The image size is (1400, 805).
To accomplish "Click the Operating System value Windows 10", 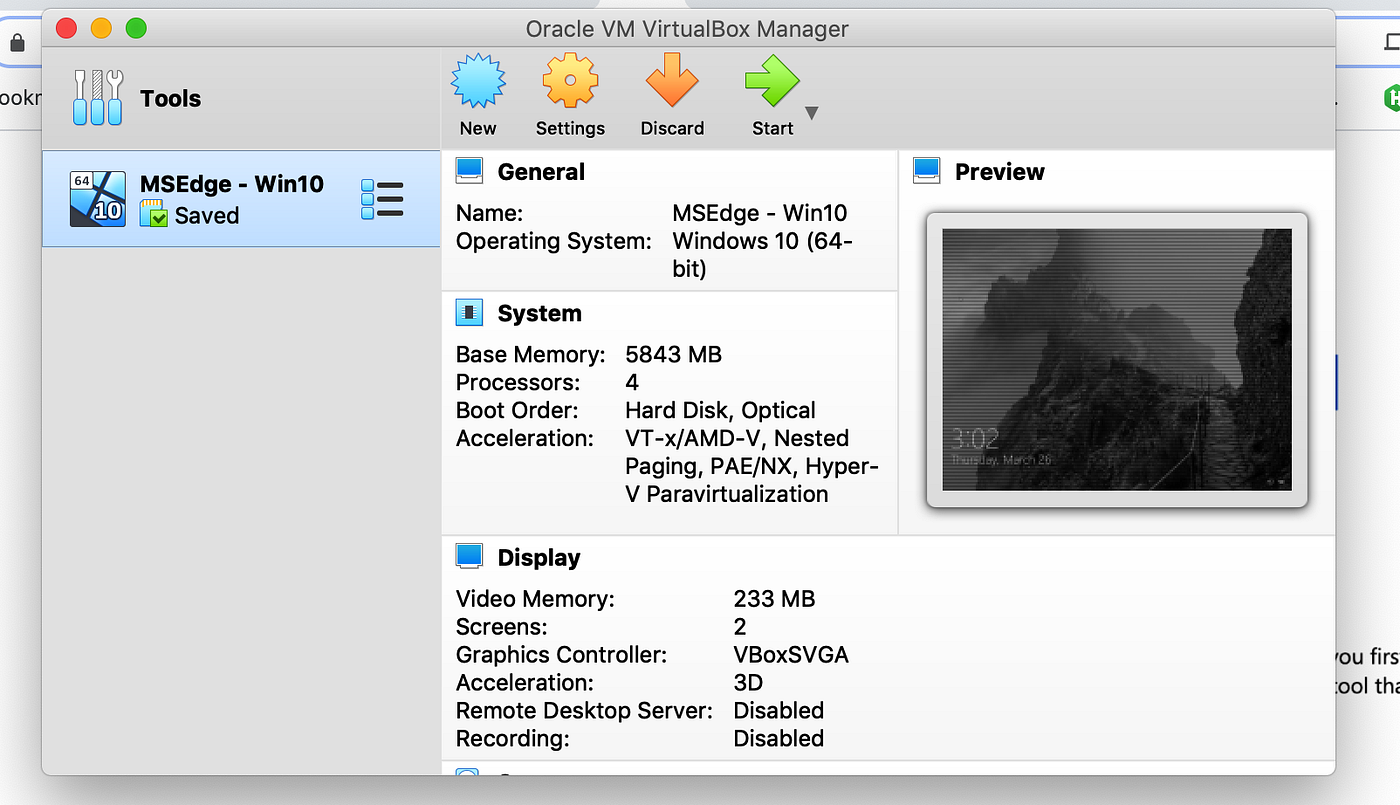I will tap(763, 255).
